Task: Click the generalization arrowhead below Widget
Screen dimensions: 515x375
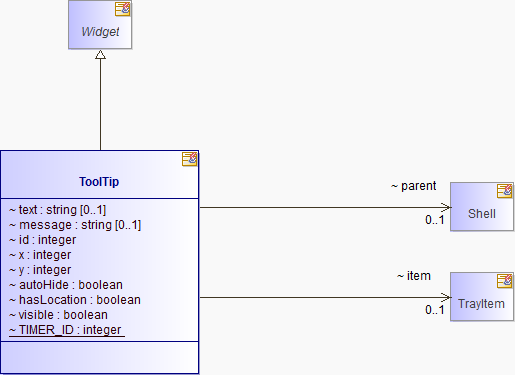Action: 100,54
